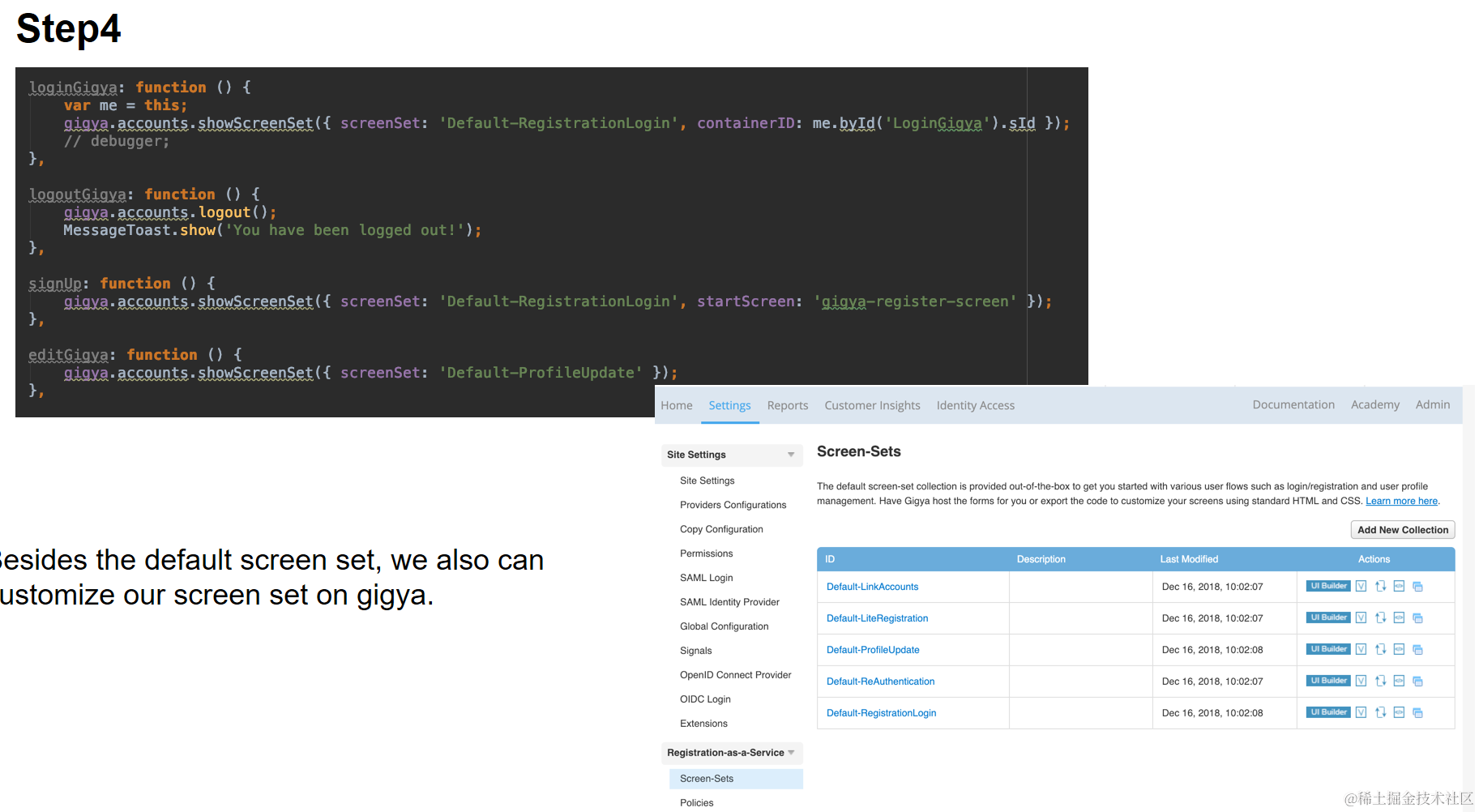This screenshot has width=1479, height=812.
Task: Open the Identity Access tab
Action: click(x=976, y=405)
